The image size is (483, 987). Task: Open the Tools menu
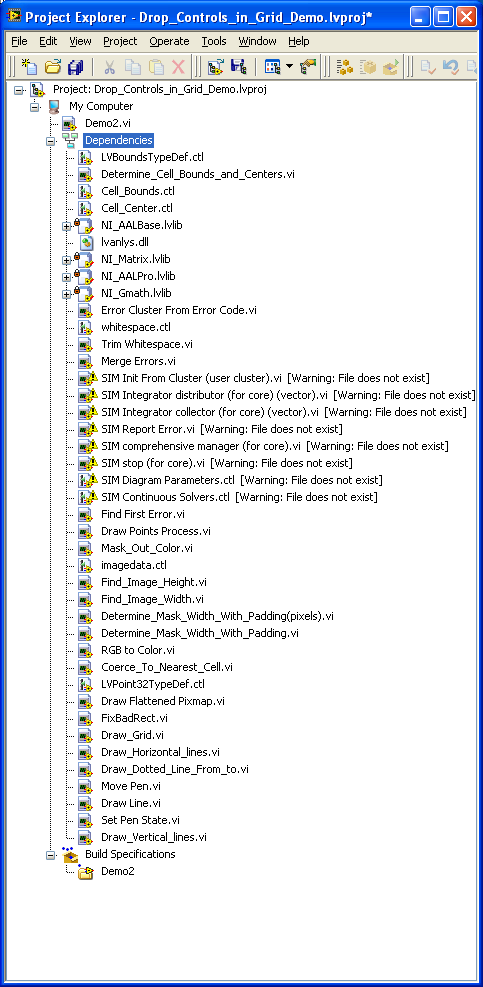click(x=214, y=42)
